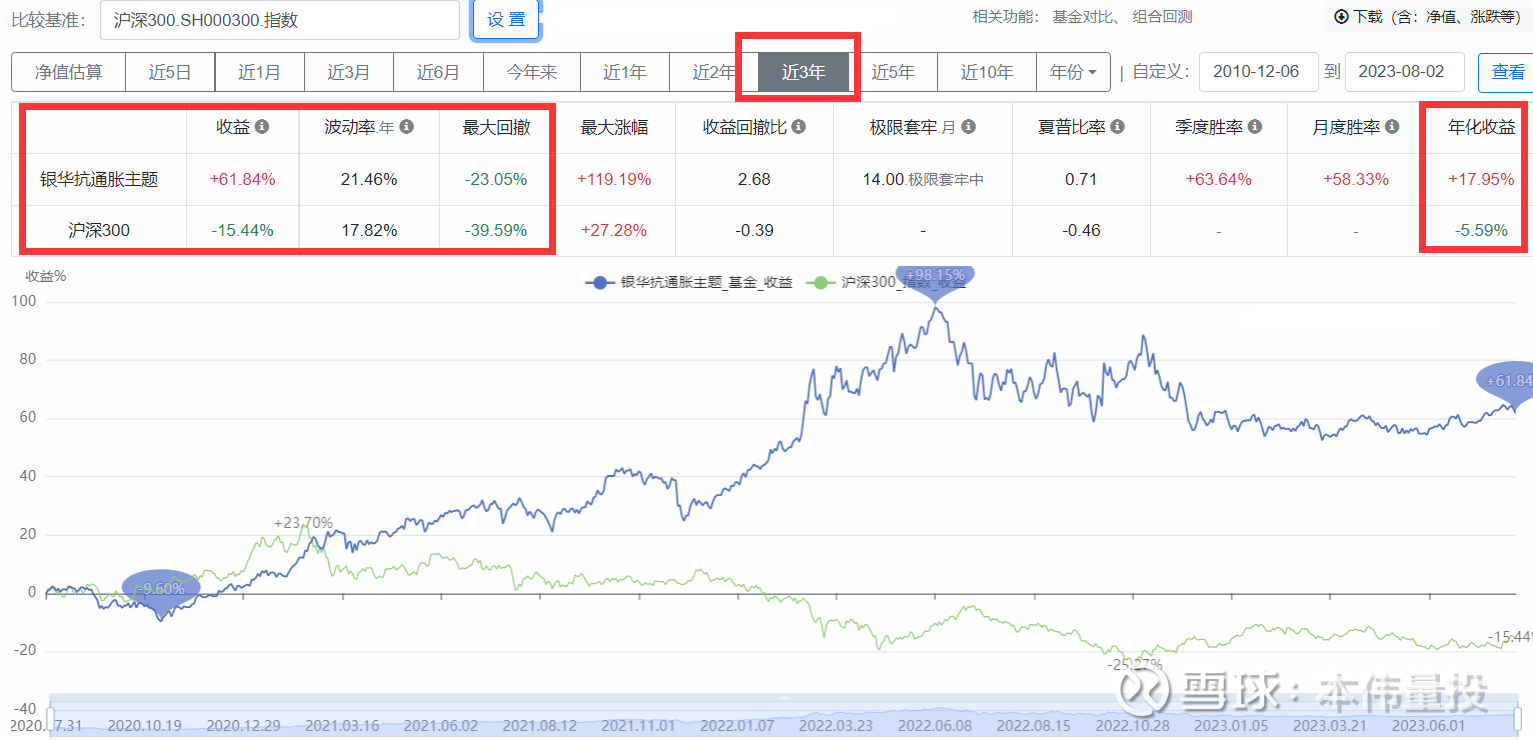Select the 近5日 period tab
Screen dimensions: 1533x740
point(170,72)
